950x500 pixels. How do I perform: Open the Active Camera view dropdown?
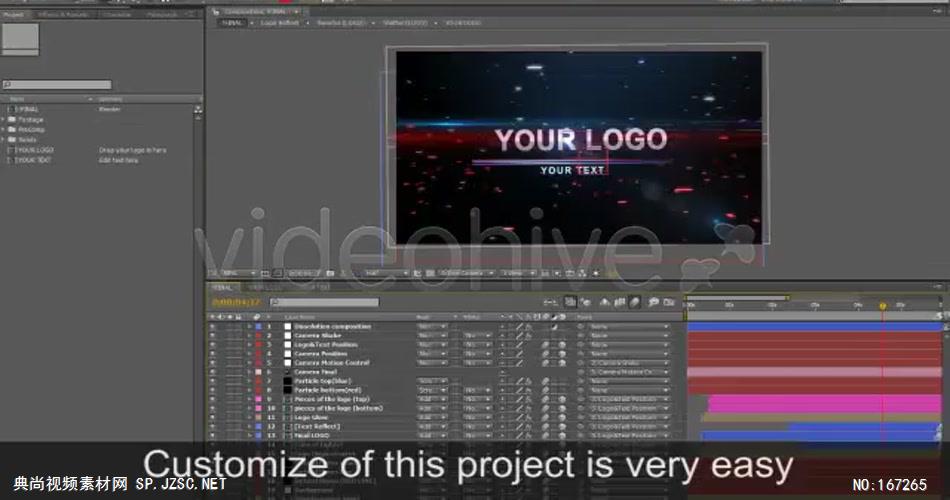pyautogui.click(x=465, y=273)
